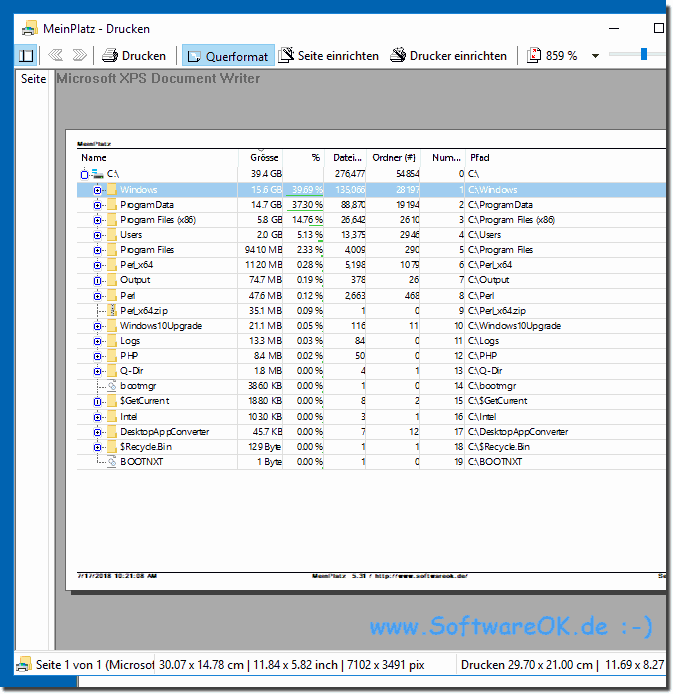673x694 pixels.
Task: Click the $Recycle.Bin folder icon
Action: pyautogui.click(x=112, y=447)
